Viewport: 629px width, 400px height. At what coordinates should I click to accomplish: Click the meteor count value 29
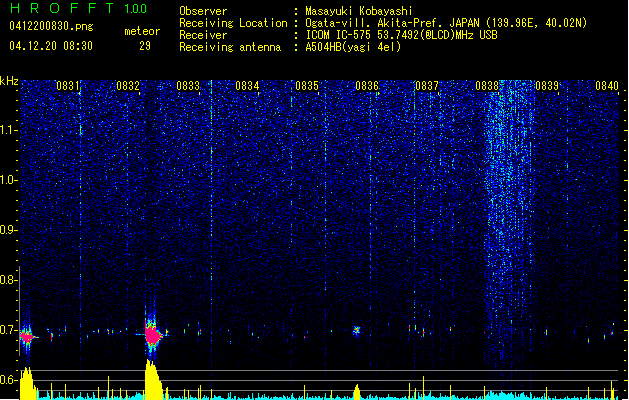point(145,46)
